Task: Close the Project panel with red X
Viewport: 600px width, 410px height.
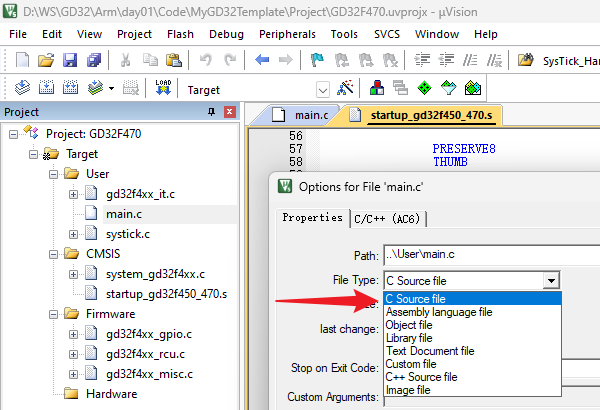Action: [x=230, y=112]
